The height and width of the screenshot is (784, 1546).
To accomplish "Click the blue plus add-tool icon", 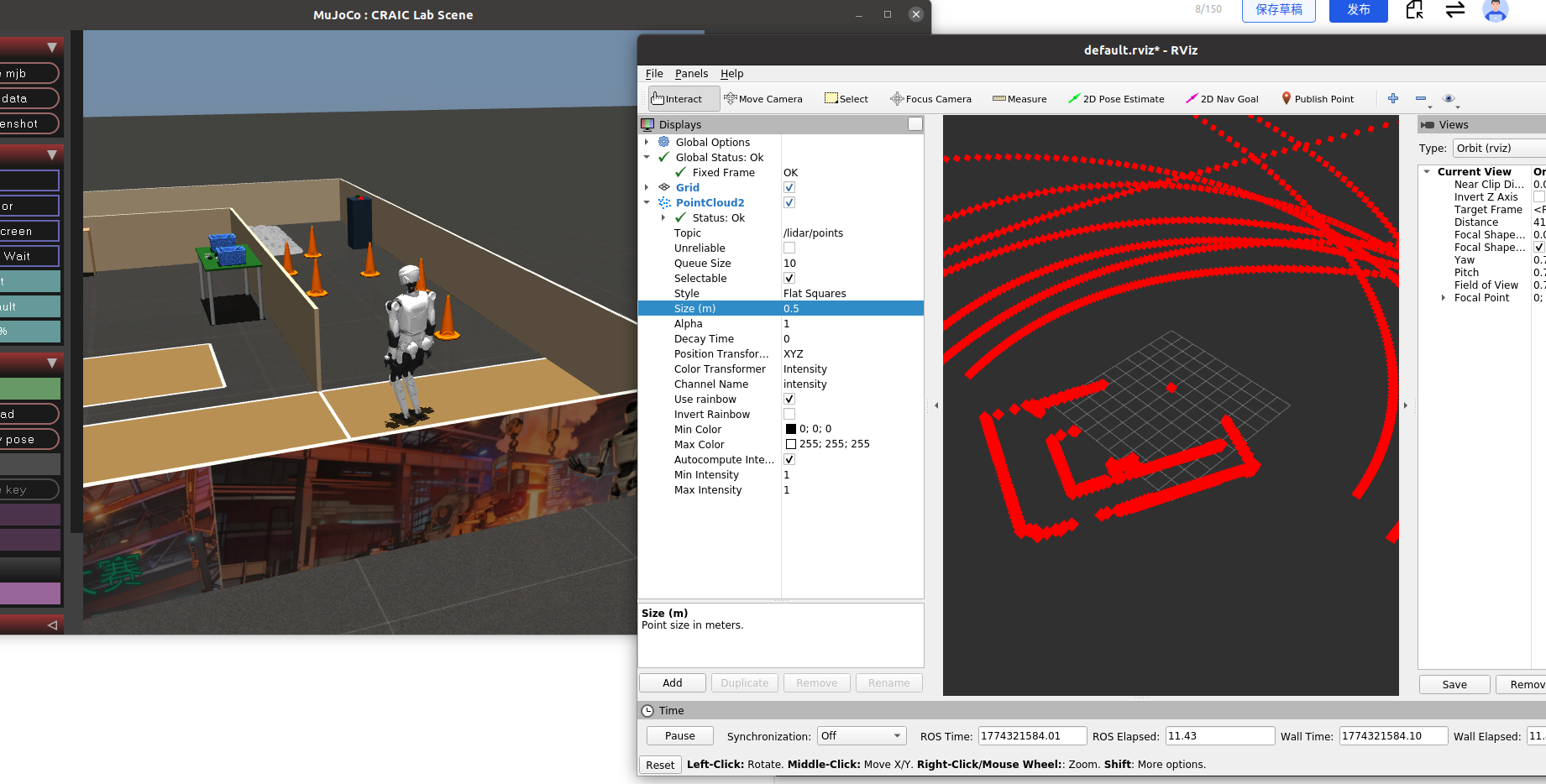I will click(x=1393, y=98).
